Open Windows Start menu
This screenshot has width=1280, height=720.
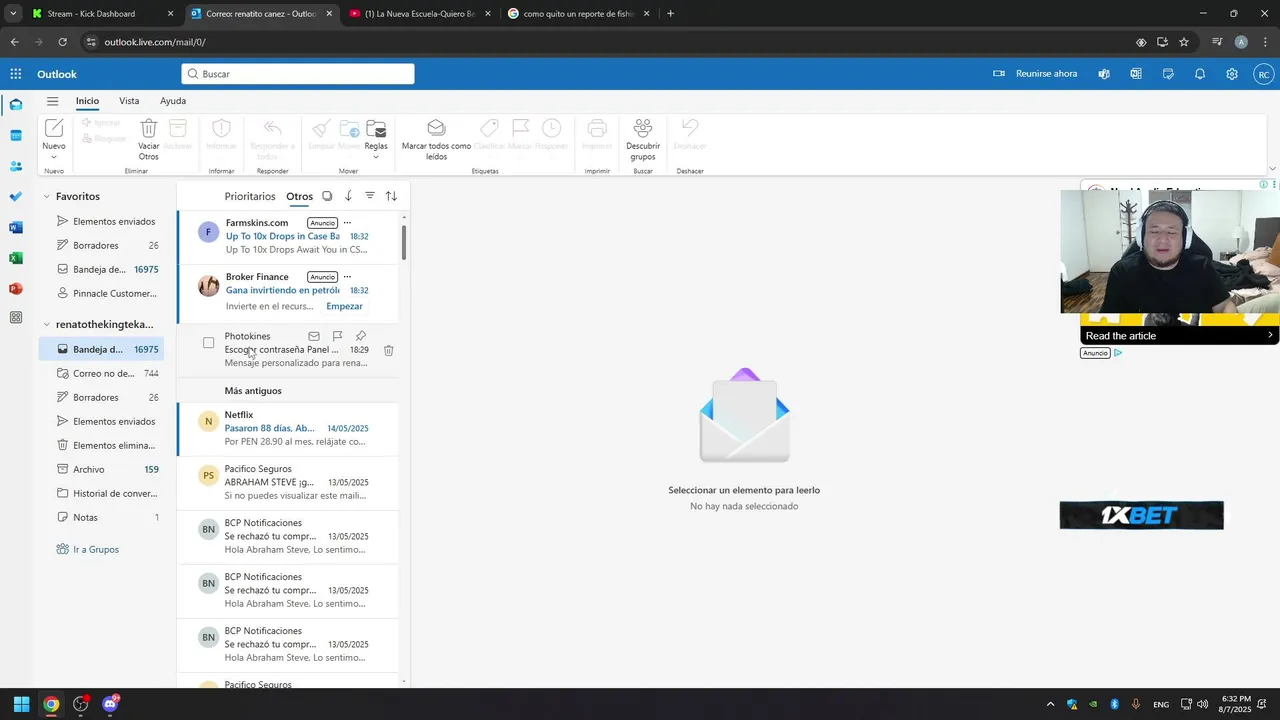[x=21, y=704]
